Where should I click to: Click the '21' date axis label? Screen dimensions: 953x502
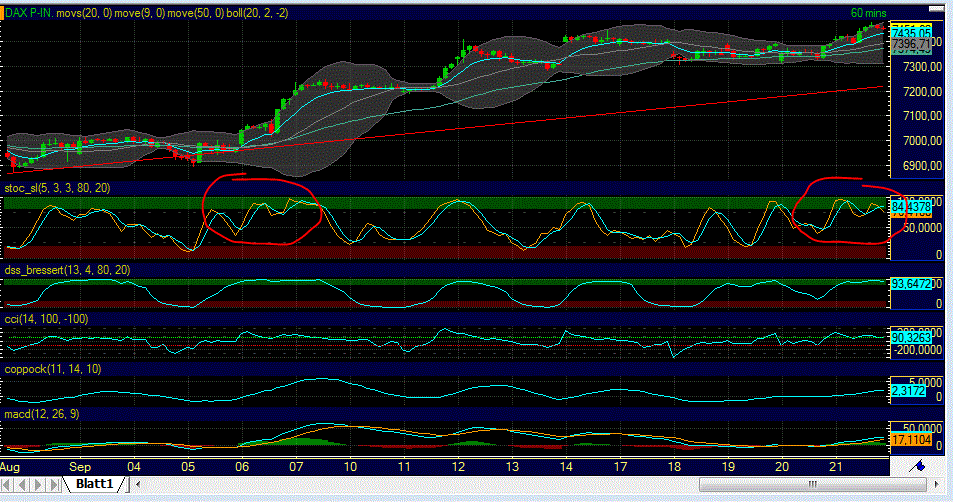click(836, 467)
